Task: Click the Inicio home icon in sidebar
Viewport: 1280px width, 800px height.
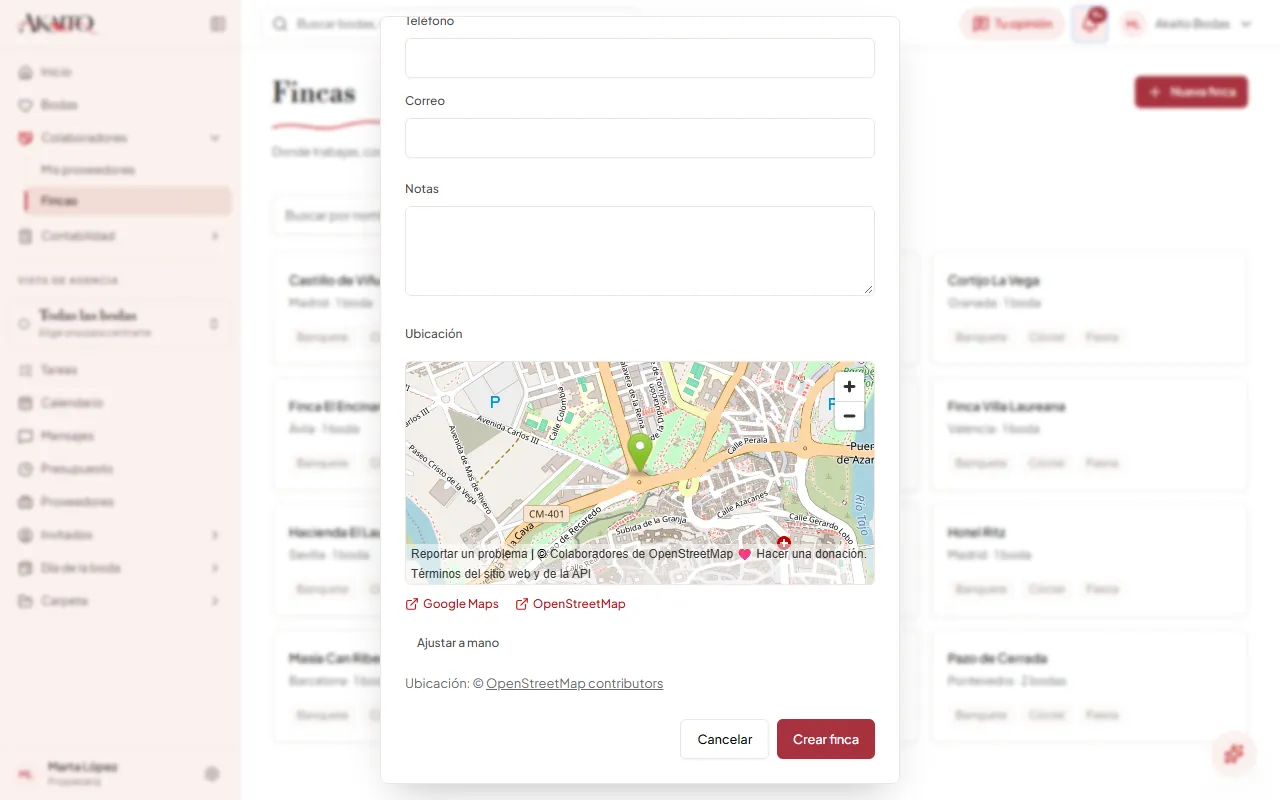Action: point(26,72)
